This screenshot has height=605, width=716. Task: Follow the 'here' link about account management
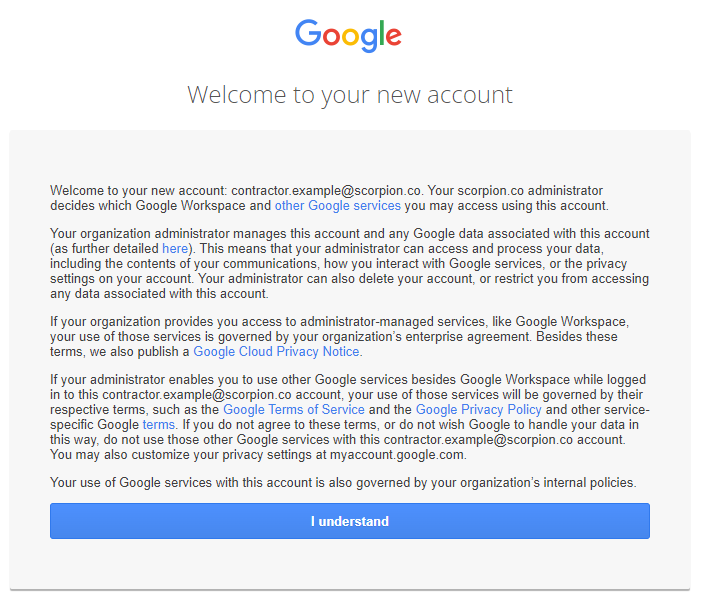(x=175, y=248)
